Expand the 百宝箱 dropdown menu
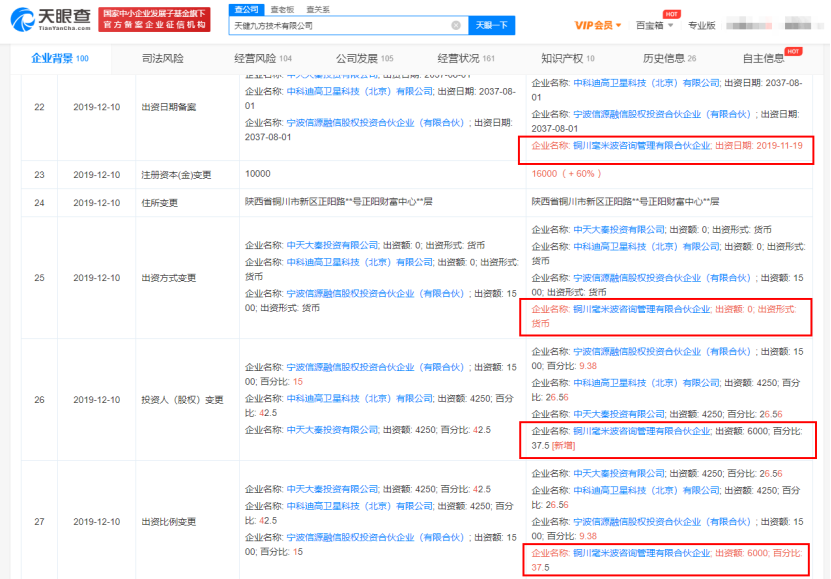 [655, 25]
